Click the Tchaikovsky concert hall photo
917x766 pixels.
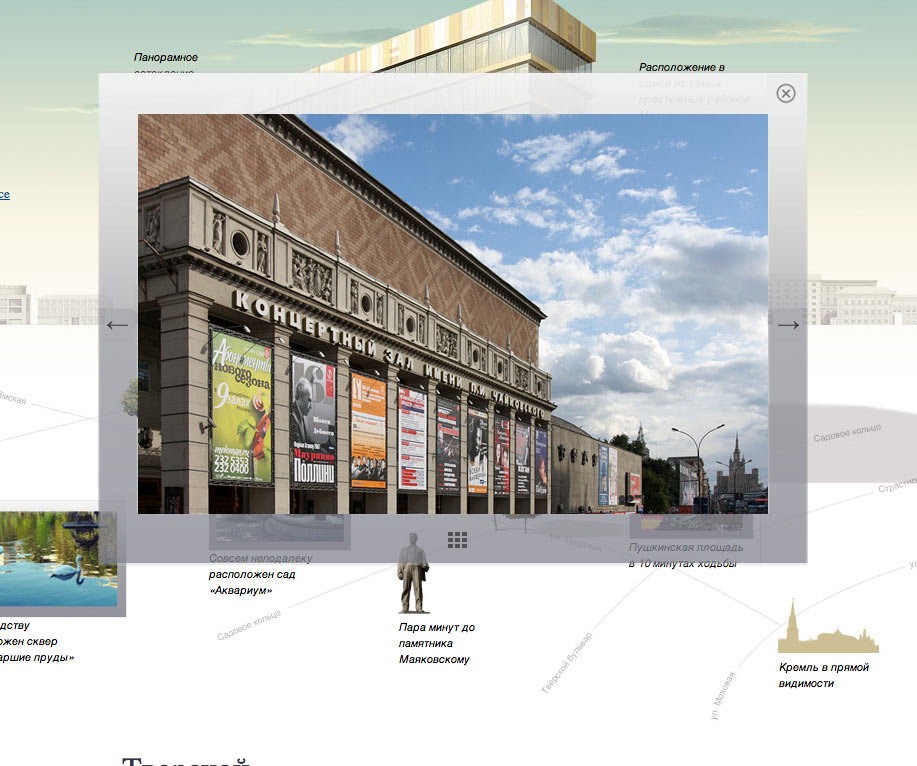point(452,313)
